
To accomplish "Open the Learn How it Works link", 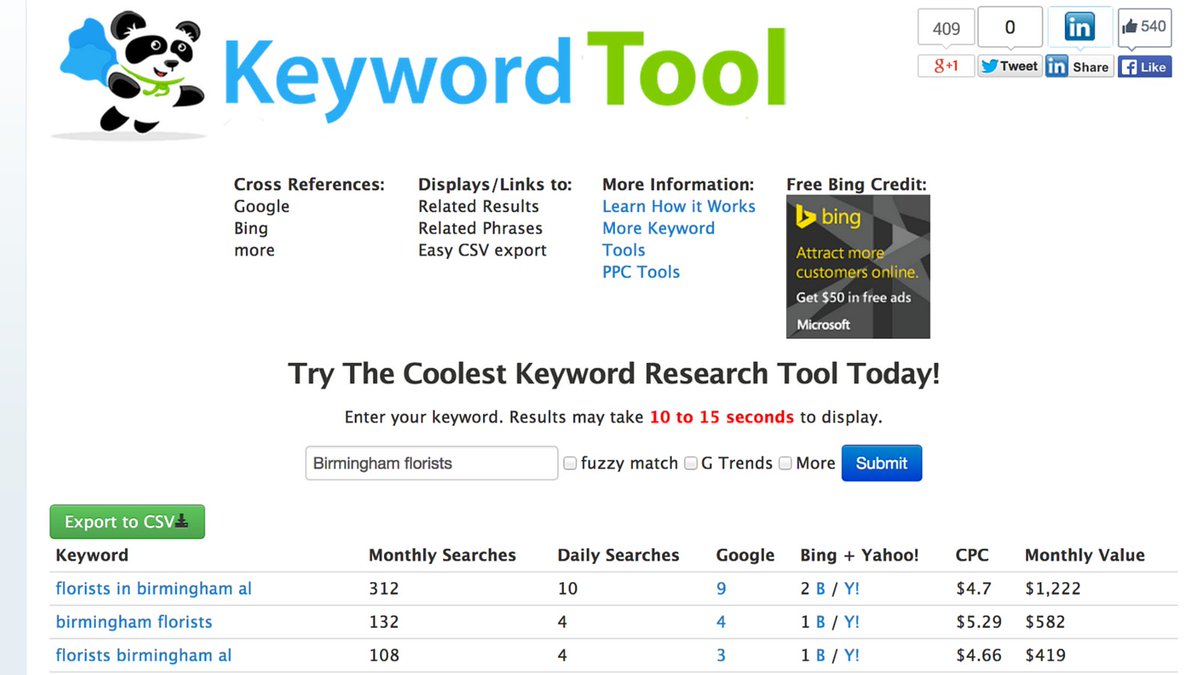I will [679, 206].
